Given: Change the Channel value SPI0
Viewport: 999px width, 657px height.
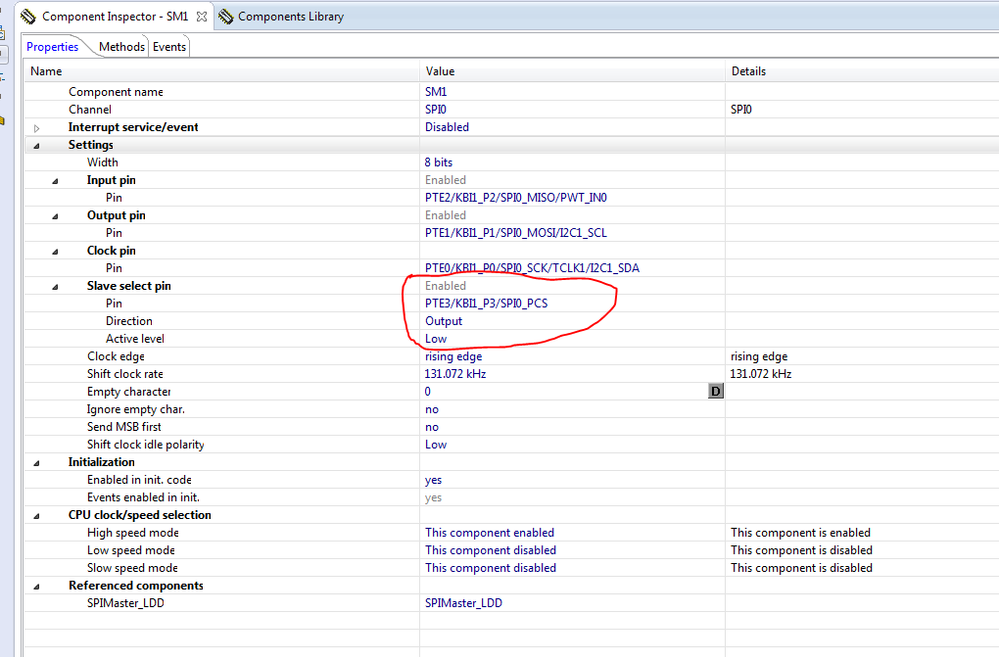Looking at the screenshot, I should pyautogui.click(x=436, y=110).
